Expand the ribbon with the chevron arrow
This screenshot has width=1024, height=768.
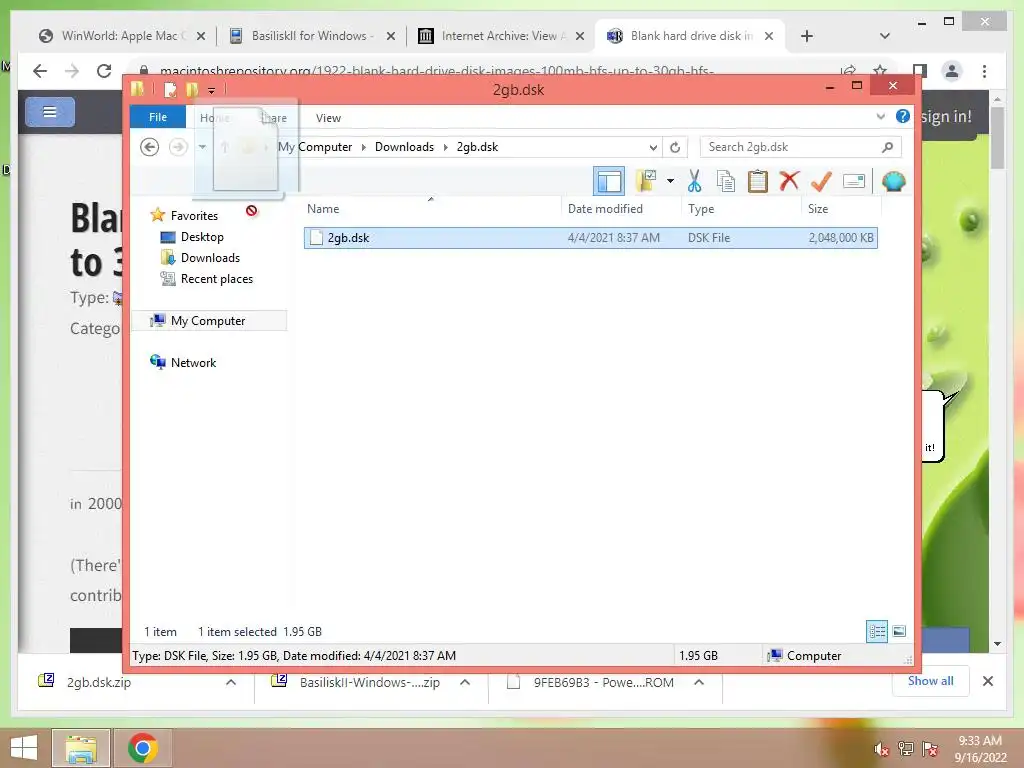880,117
